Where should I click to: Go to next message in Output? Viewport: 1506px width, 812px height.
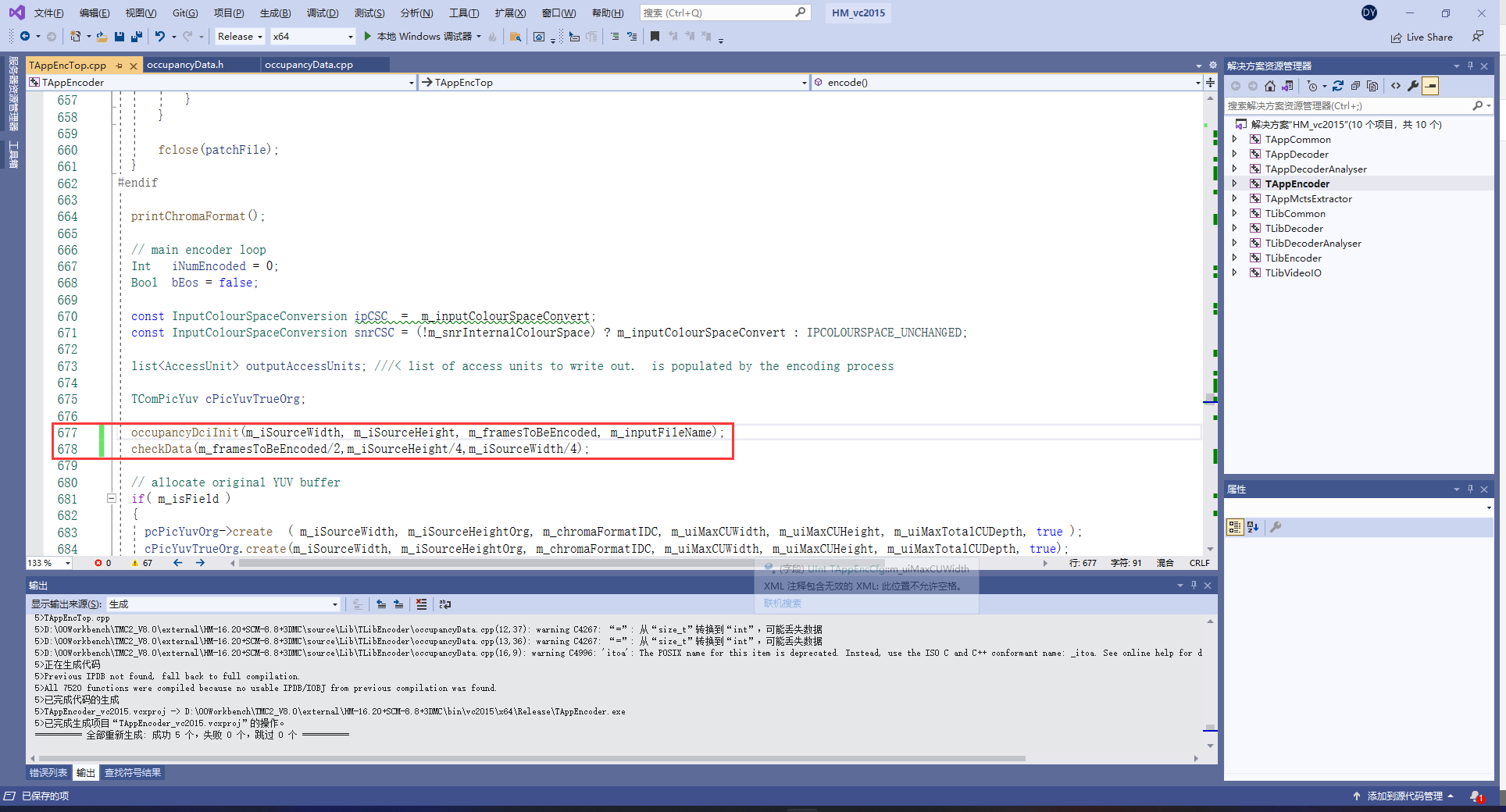pyautogui.click(x=398, y=604)
